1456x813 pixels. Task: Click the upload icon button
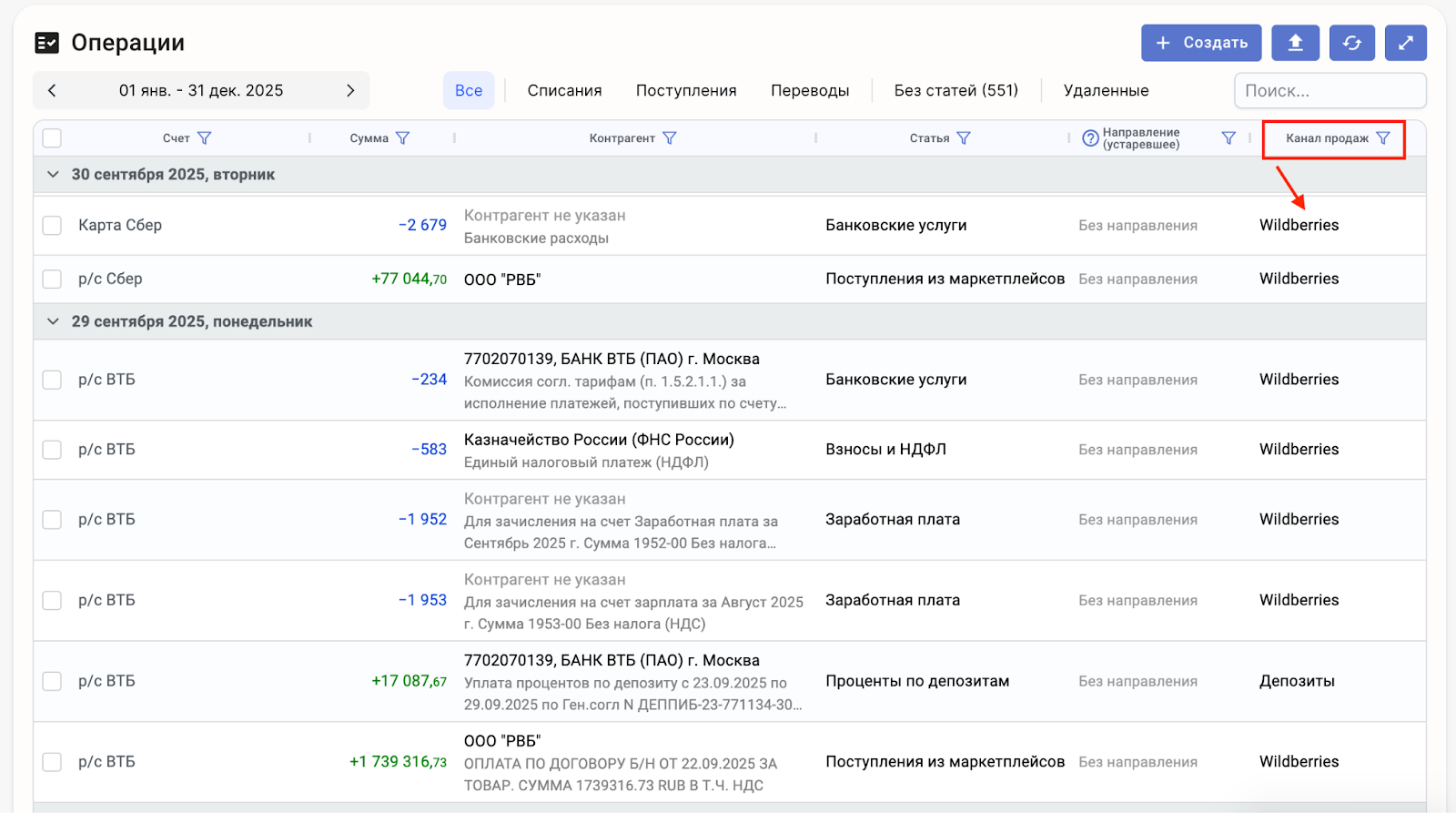(1295, 43)
